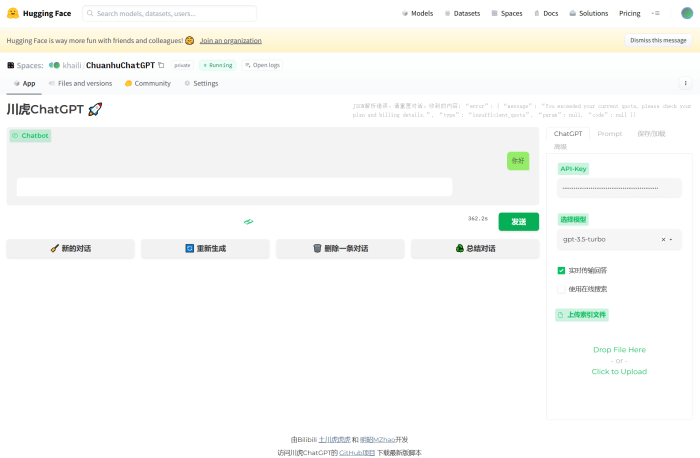
Task: Open the Files and versions tab
Action: [x=80, y=84]
